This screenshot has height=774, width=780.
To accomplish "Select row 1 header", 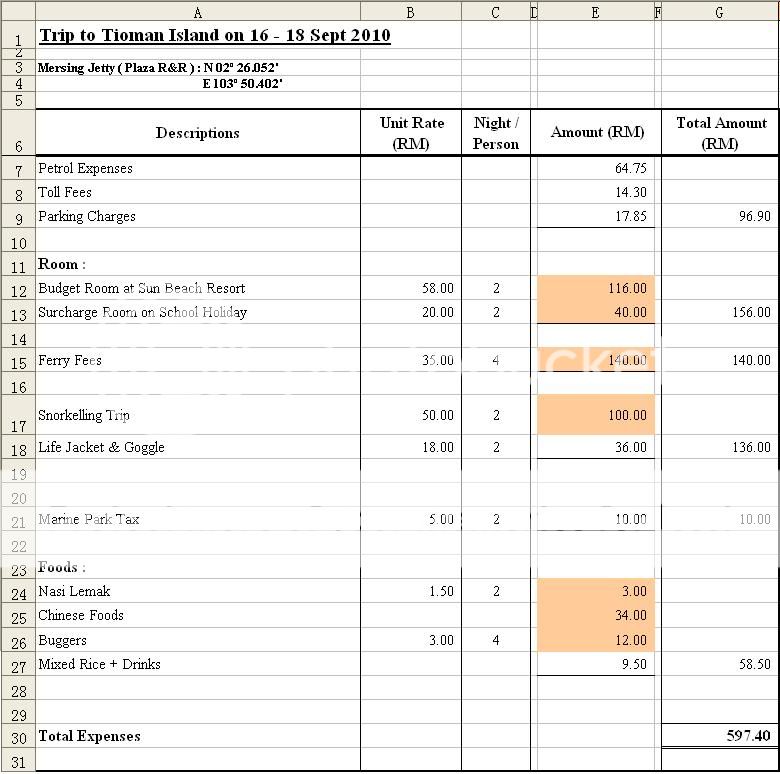I will [18, 35].
